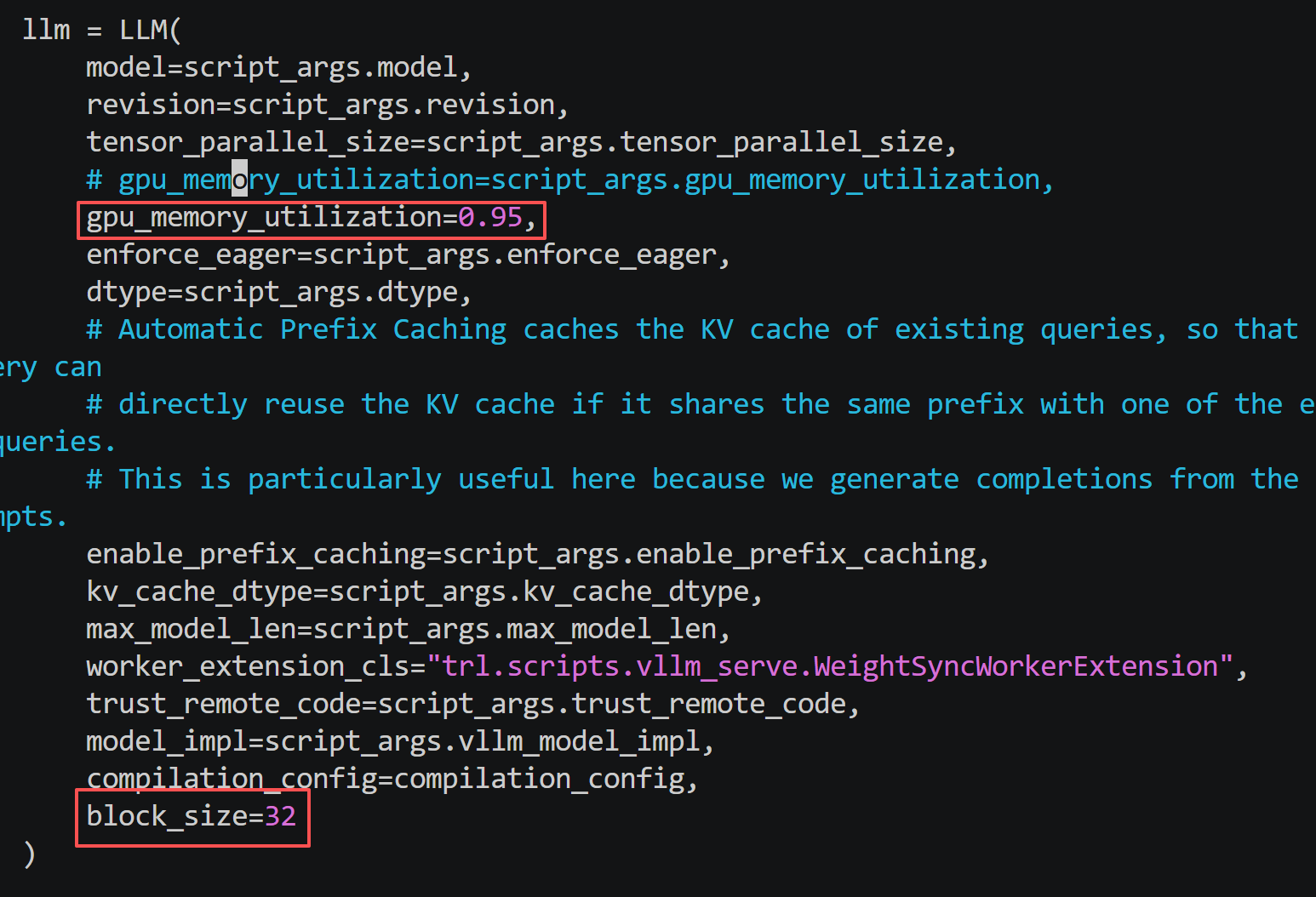
Task: Click the 'This is particularly useful' comment
Action: click(692, 479)
